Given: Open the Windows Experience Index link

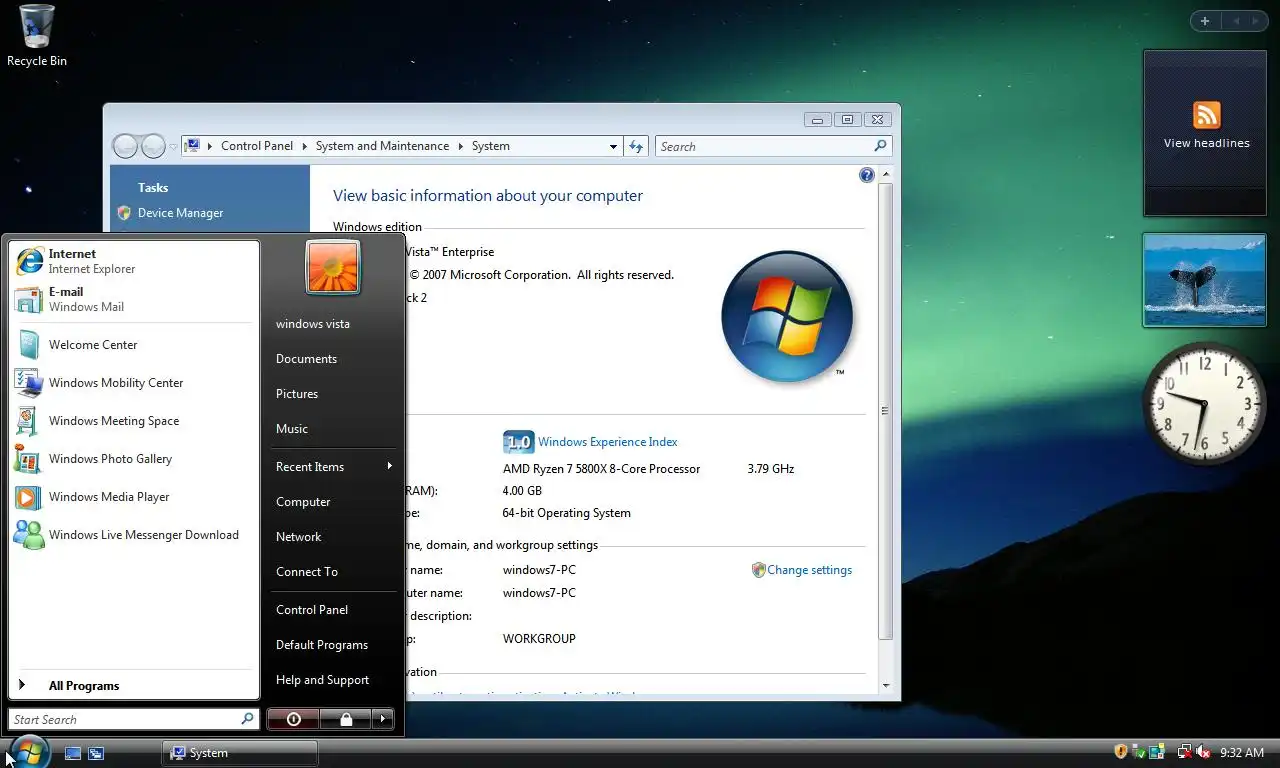Looking at the screenshot, I should (x=607, y=442).
